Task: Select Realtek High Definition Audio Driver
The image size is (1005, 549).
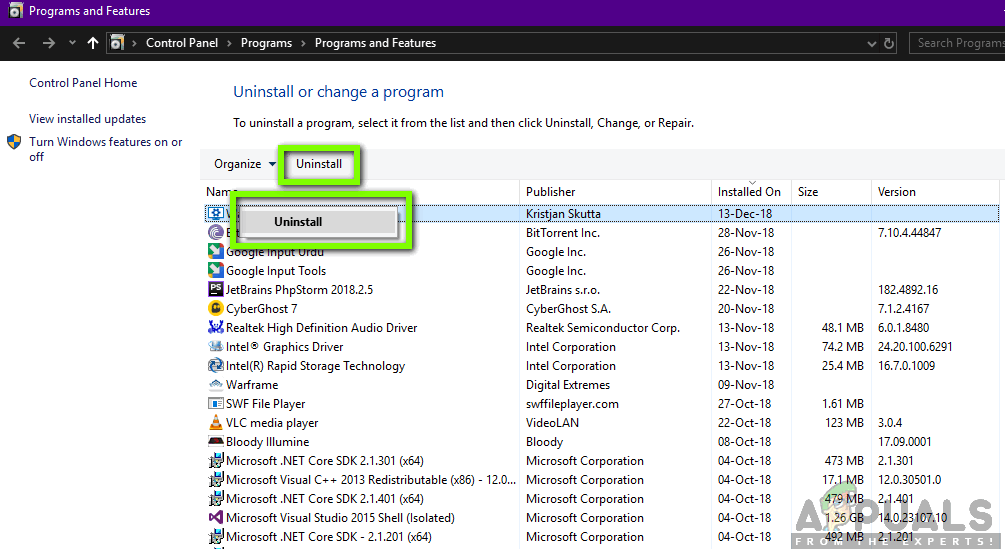Action: click(x=321, y=328)
